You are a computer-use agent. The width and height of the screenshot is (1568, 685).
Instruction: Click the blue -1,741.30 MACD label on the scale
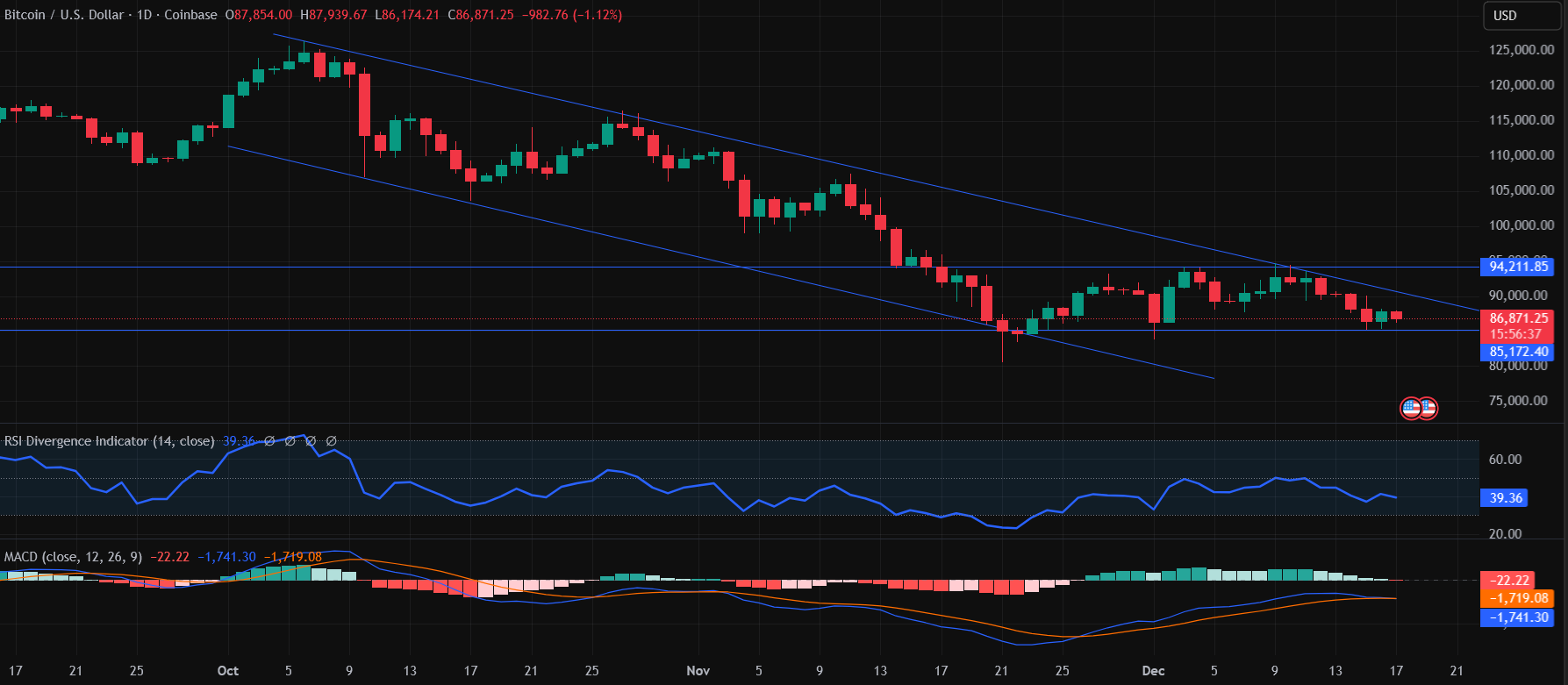click(x=1516, y=617)
